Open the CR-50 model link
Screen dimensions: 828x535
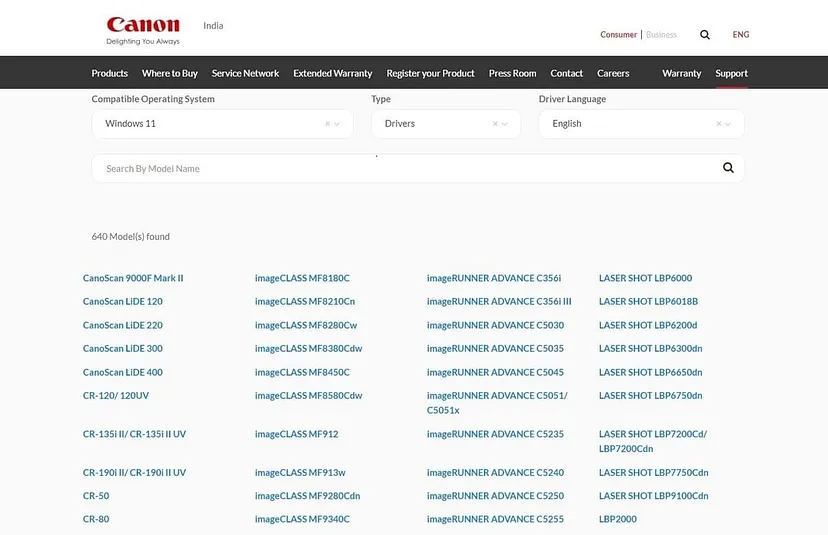tap(96, 495)
